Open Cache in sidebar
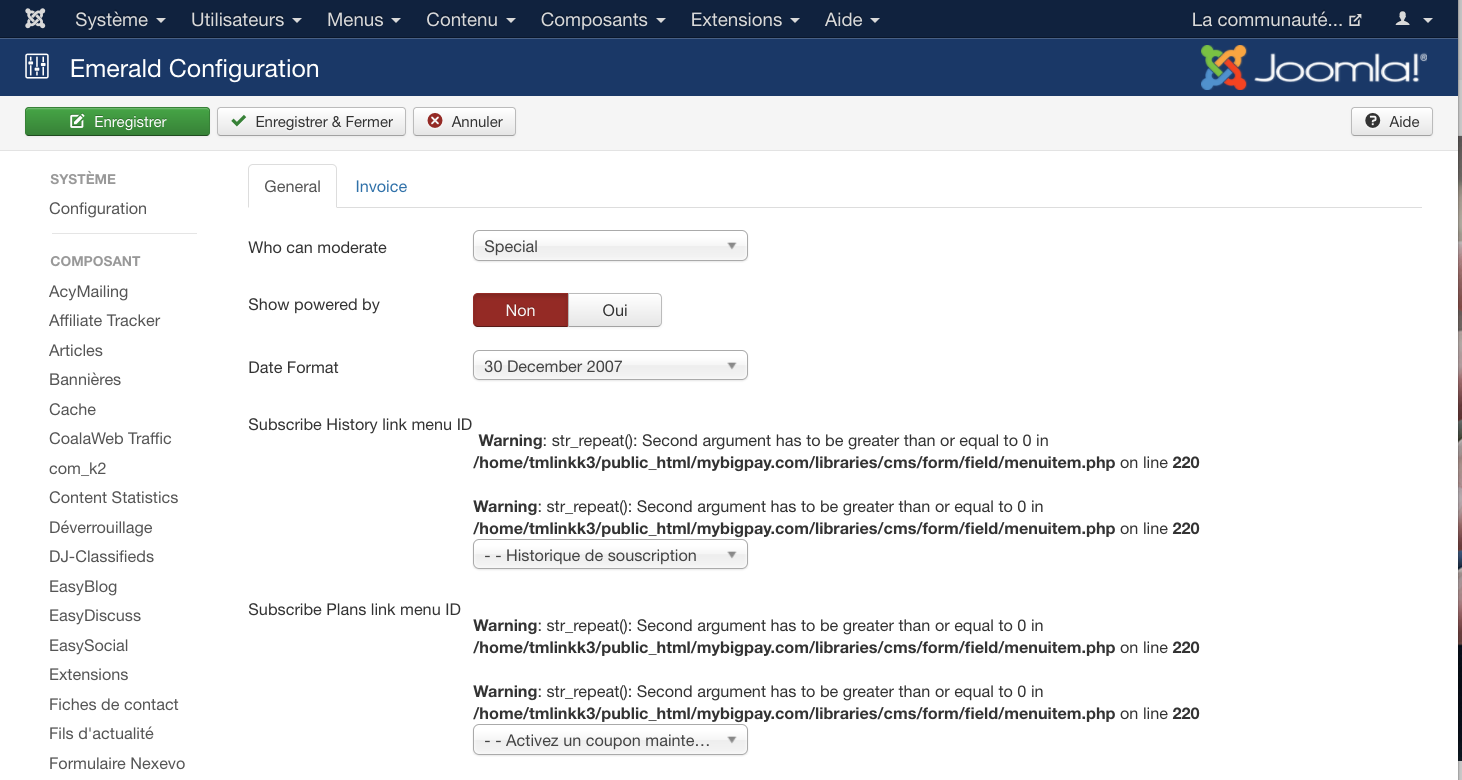The image size is (1462, 780). tap(72, 409)
